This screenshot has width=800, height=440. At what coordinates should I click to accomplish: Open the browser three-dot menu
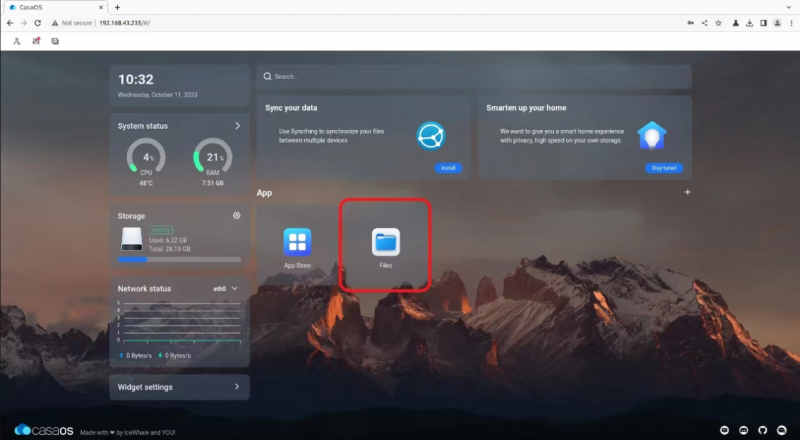click(x=789, y=22)
